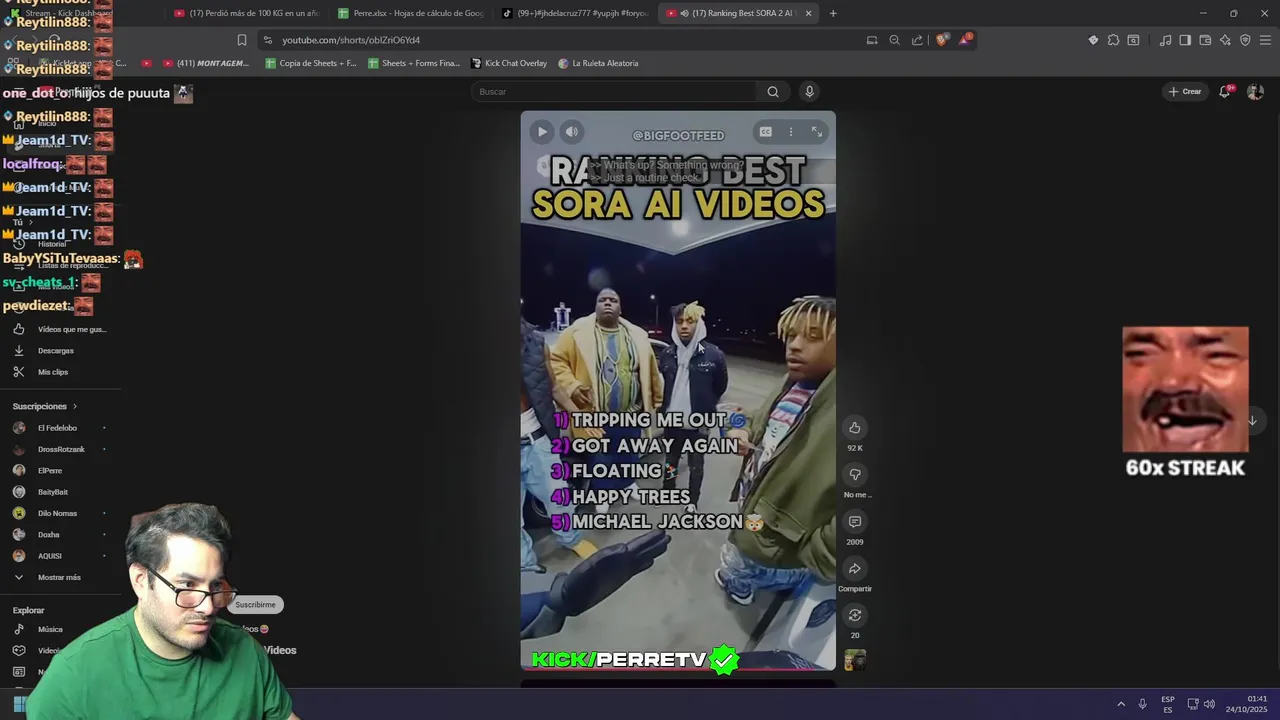
Task: Open Brave VPN shield icon
Action: point(1245,40)
